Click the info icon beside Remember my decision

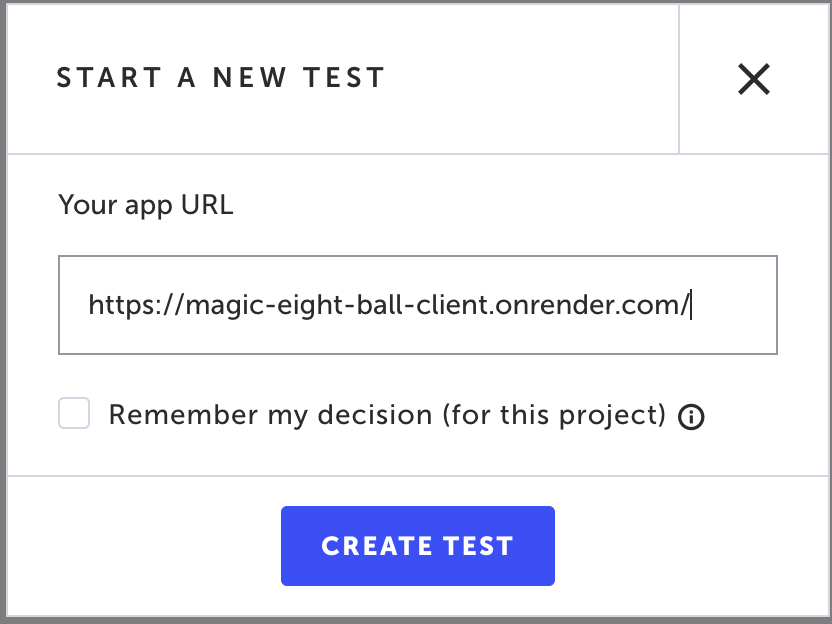(x=691, y=417)
